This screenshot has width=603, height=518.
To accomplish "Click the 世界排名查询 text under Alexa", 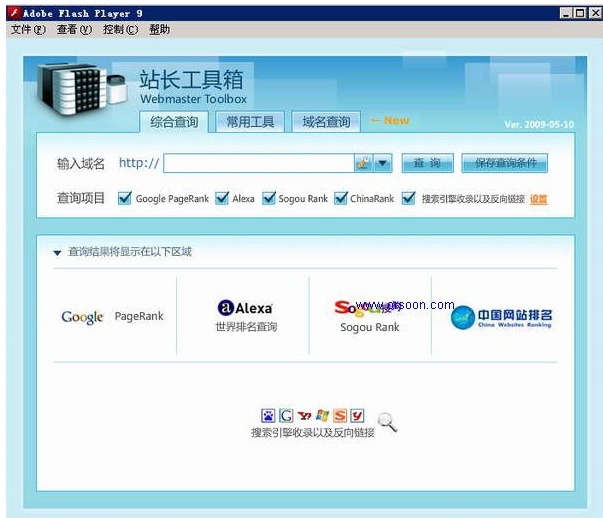I will tap(246, 327).
